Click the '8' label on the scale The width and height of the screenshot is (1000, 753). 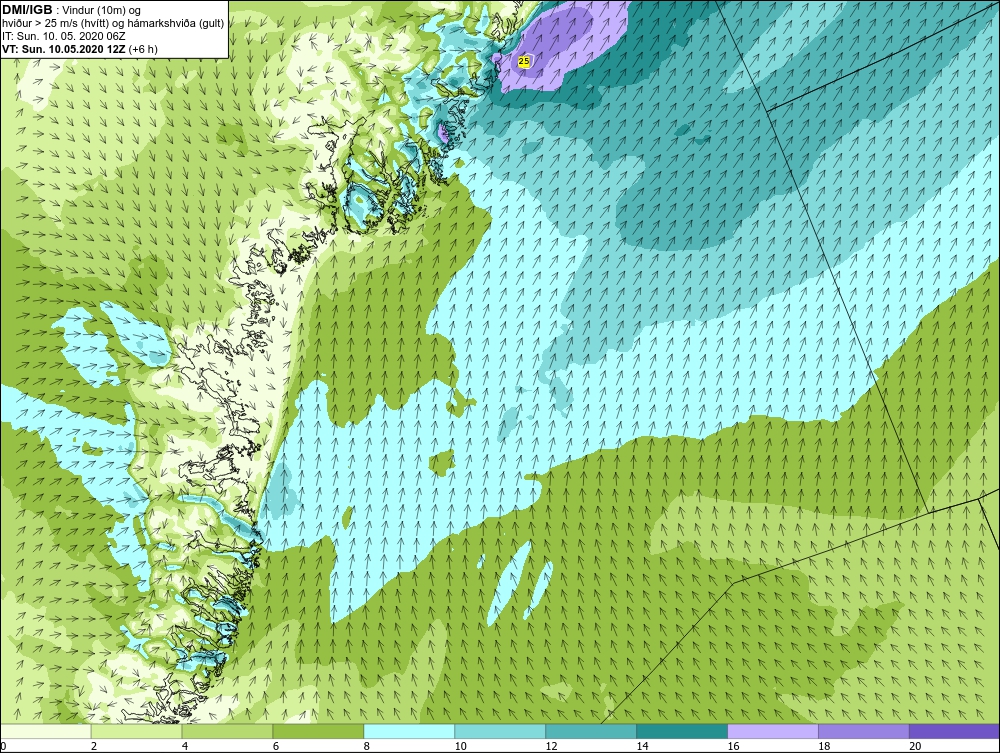coord(367,746)
